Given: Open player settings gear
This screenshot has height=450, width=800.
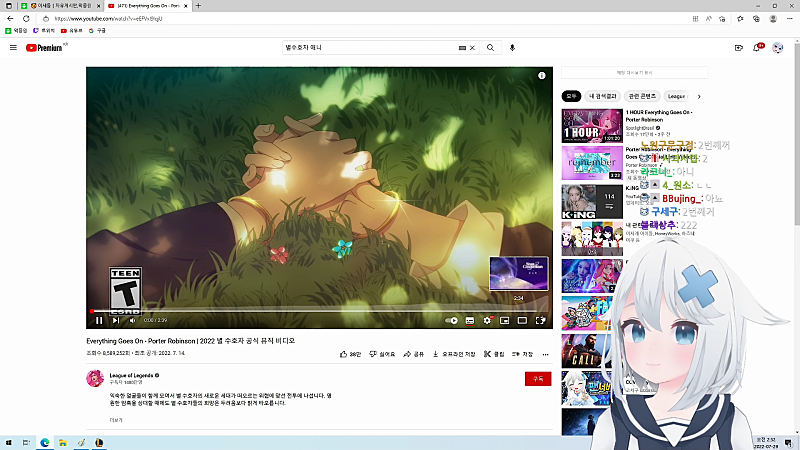Looking at the screenshot, I should (x=487, y=320).
